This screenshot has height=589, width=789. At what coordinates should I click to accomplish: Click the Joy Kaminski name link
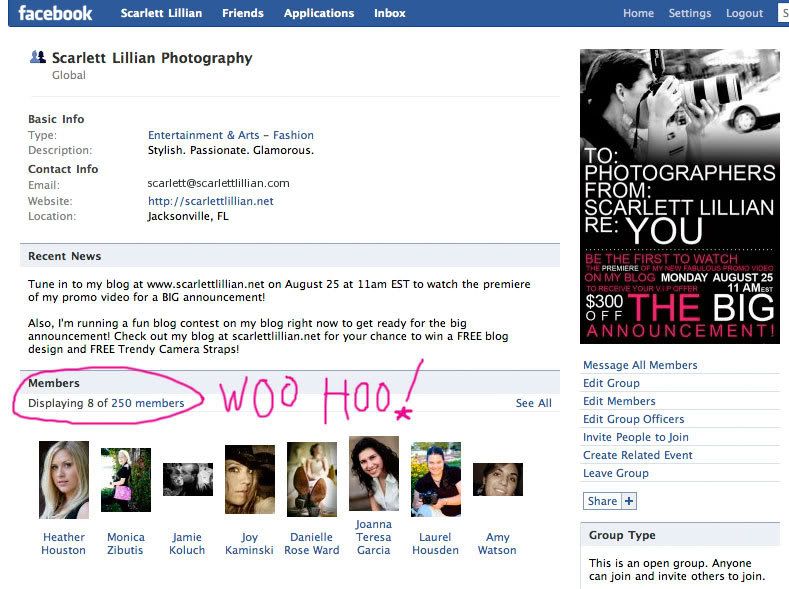click(x=249, y=544)
